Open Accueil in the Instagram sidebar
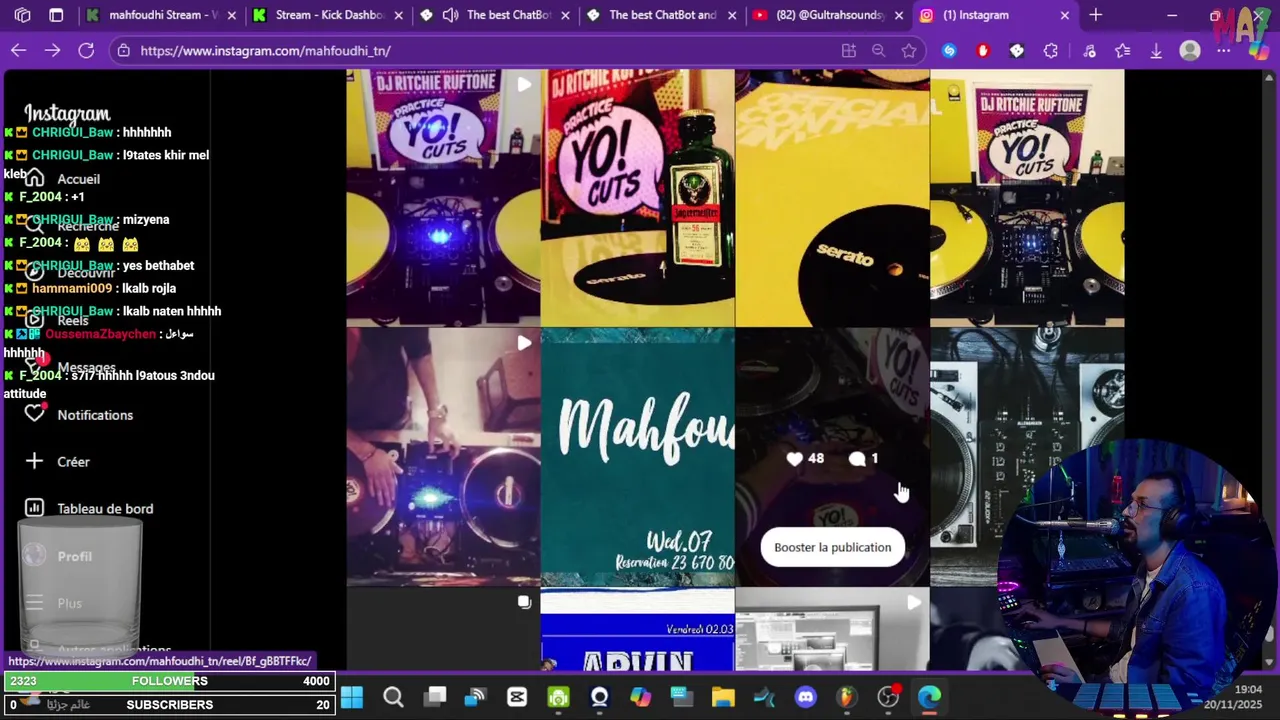The image size is (1280, 720). (78, 179)
